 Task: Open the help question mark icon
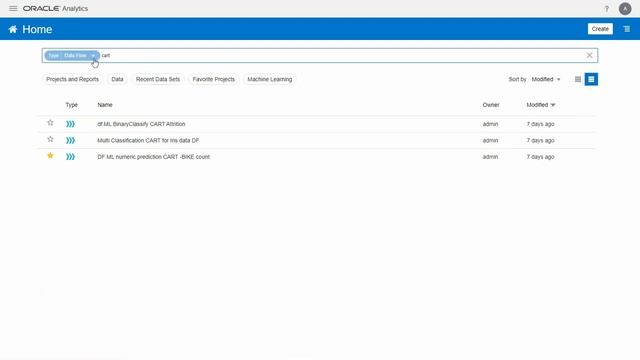[607, 9]
